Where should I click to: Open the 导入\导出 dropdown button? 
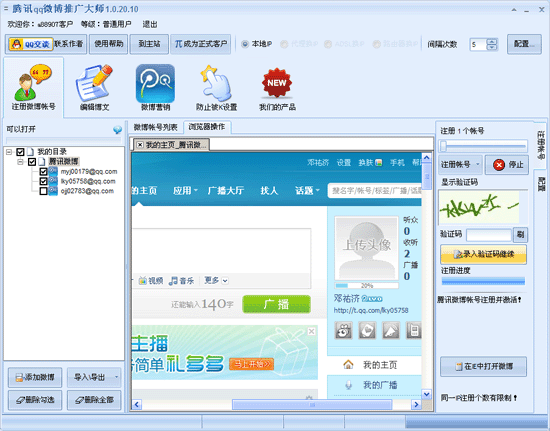click(94, 377)
